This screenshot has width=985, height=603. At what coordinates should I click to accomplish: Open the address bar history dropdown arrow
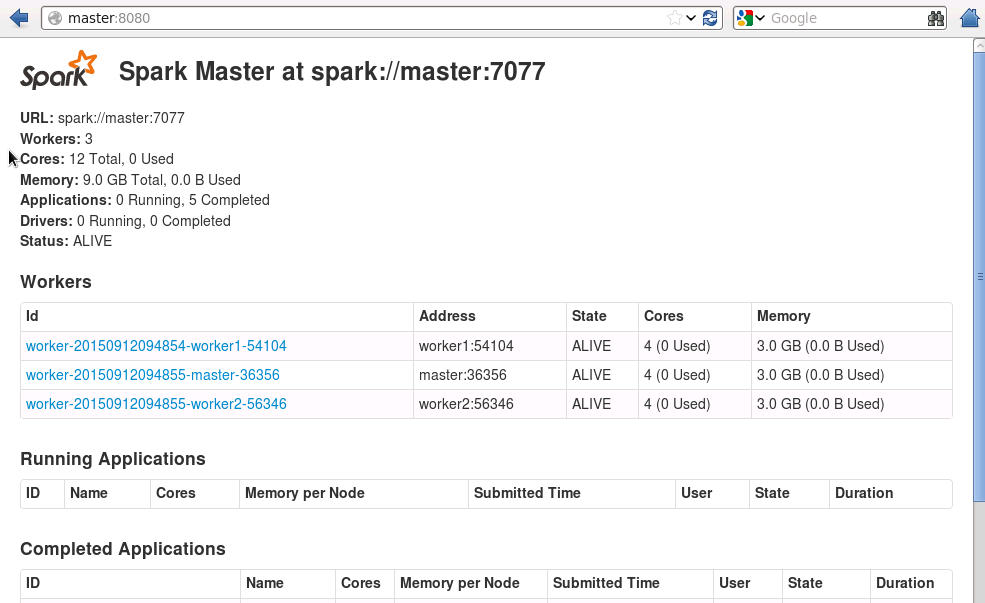pyautogui.click(x=691, y=18)
